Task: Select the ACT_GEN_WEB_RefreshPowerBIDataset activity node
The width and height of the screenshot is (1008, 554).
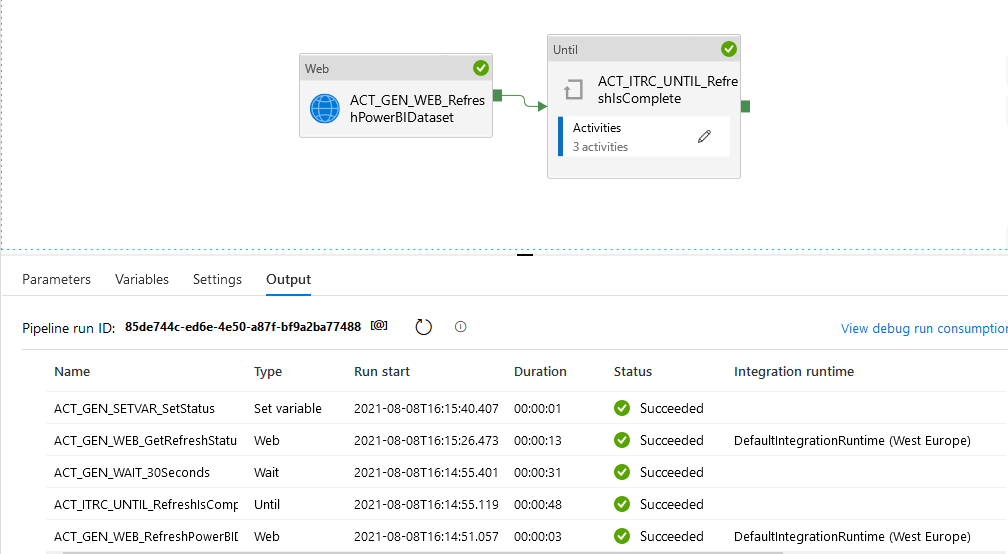Action: point(396,95)
